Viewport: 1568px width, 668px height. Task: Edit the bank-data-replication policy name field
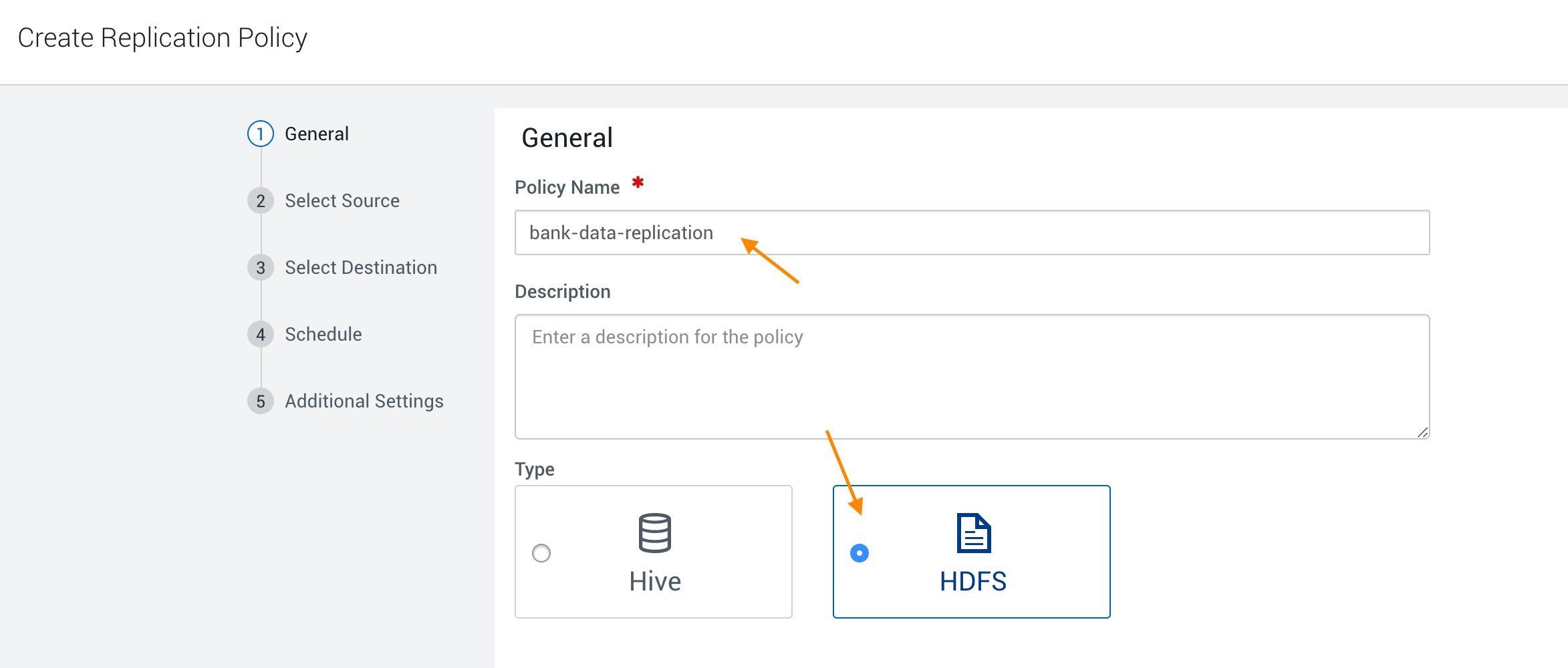(x=969, y=232)
